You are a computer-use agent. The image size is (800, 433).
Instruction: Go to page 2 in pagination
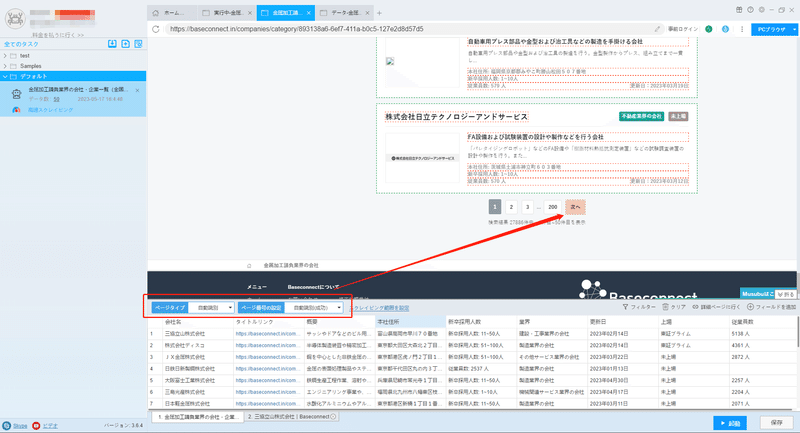tap(511, 207)
